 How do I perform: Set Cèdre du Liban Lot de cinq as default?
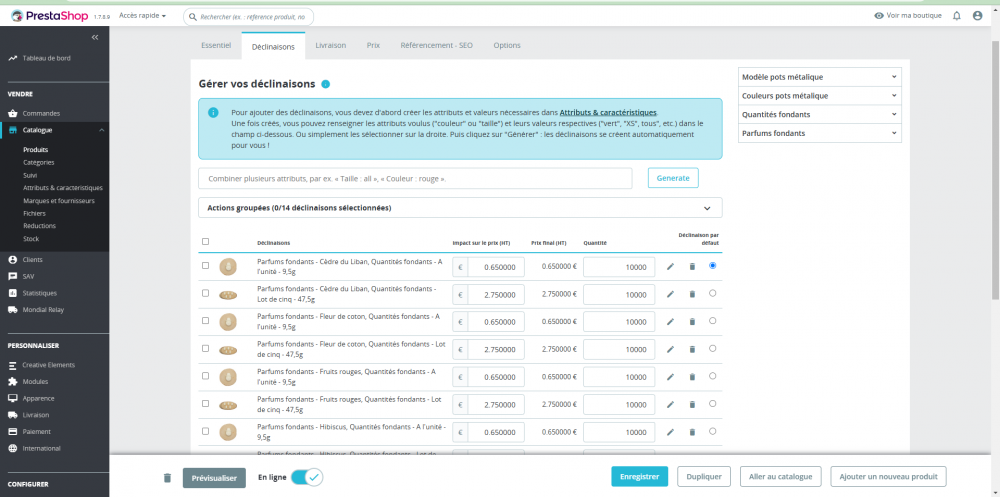coord(712,293)
